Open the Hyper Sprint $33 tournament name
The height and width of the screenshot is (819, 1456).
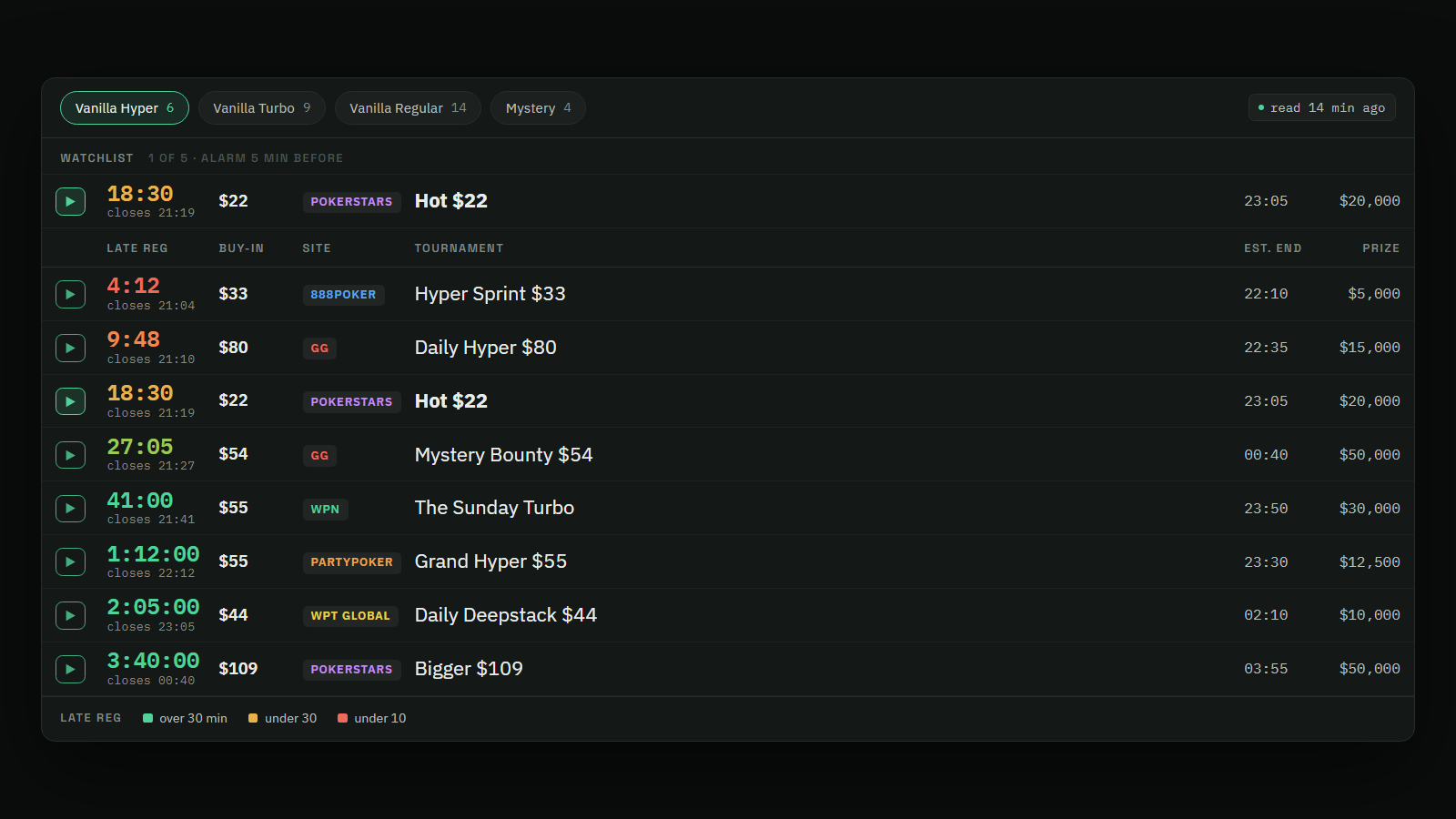490,294
